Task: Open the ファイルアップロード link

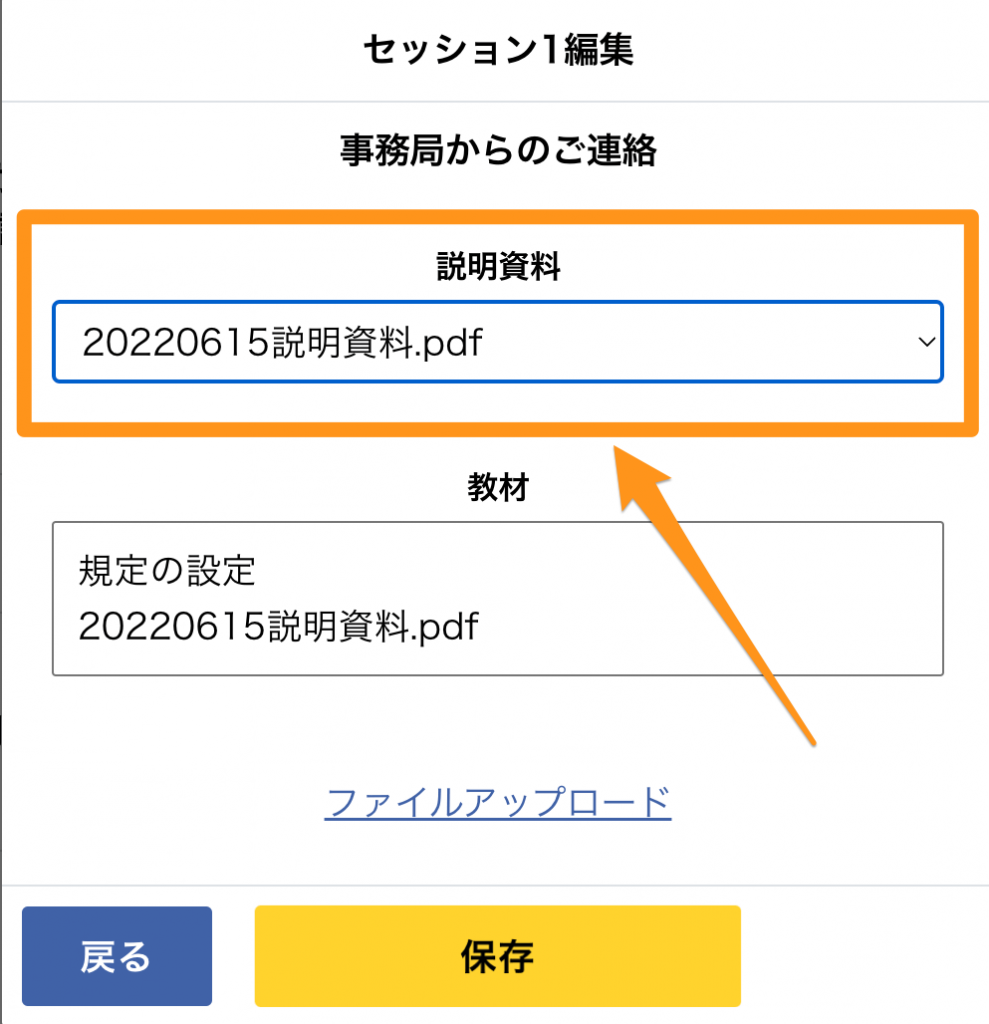Action: click(498, 802)
